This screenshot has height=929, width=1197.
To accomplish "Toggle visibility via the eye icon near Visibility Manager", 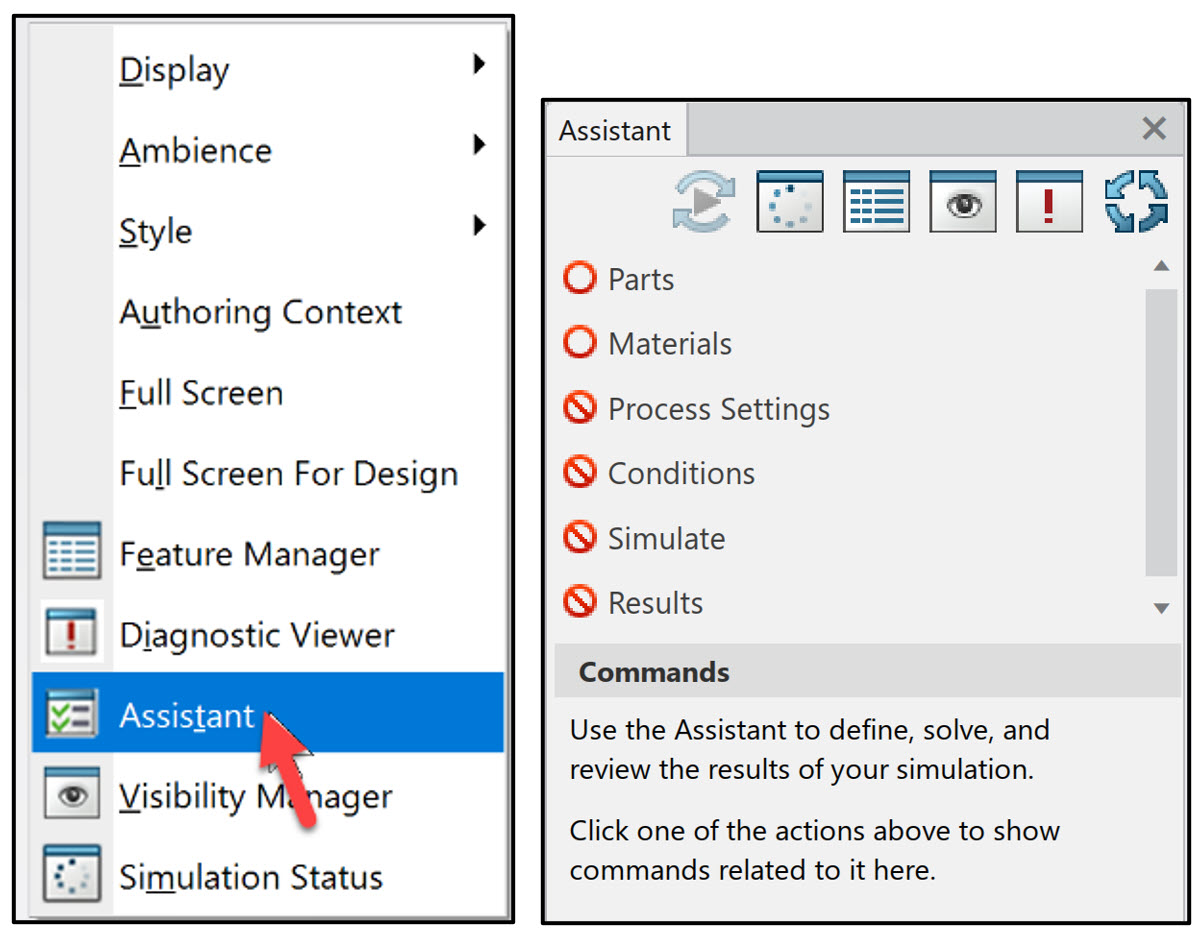I will [x=72, y=795].
